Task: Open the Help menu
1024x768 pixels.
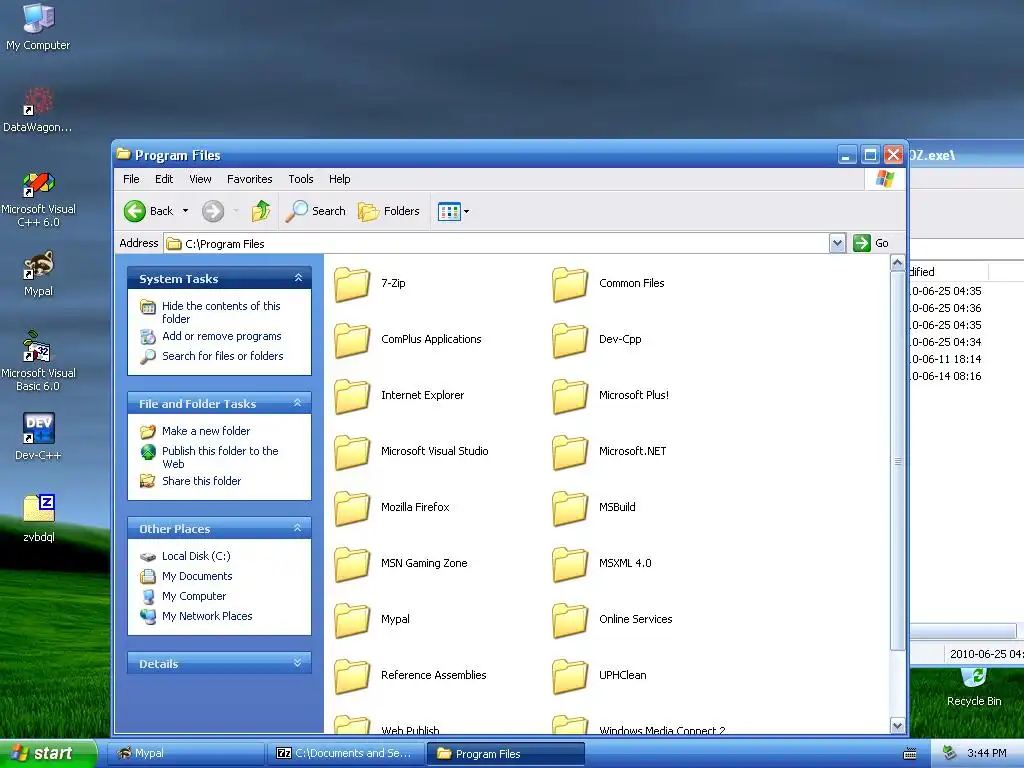Action: pyautogui.click(x=339, y=179)
